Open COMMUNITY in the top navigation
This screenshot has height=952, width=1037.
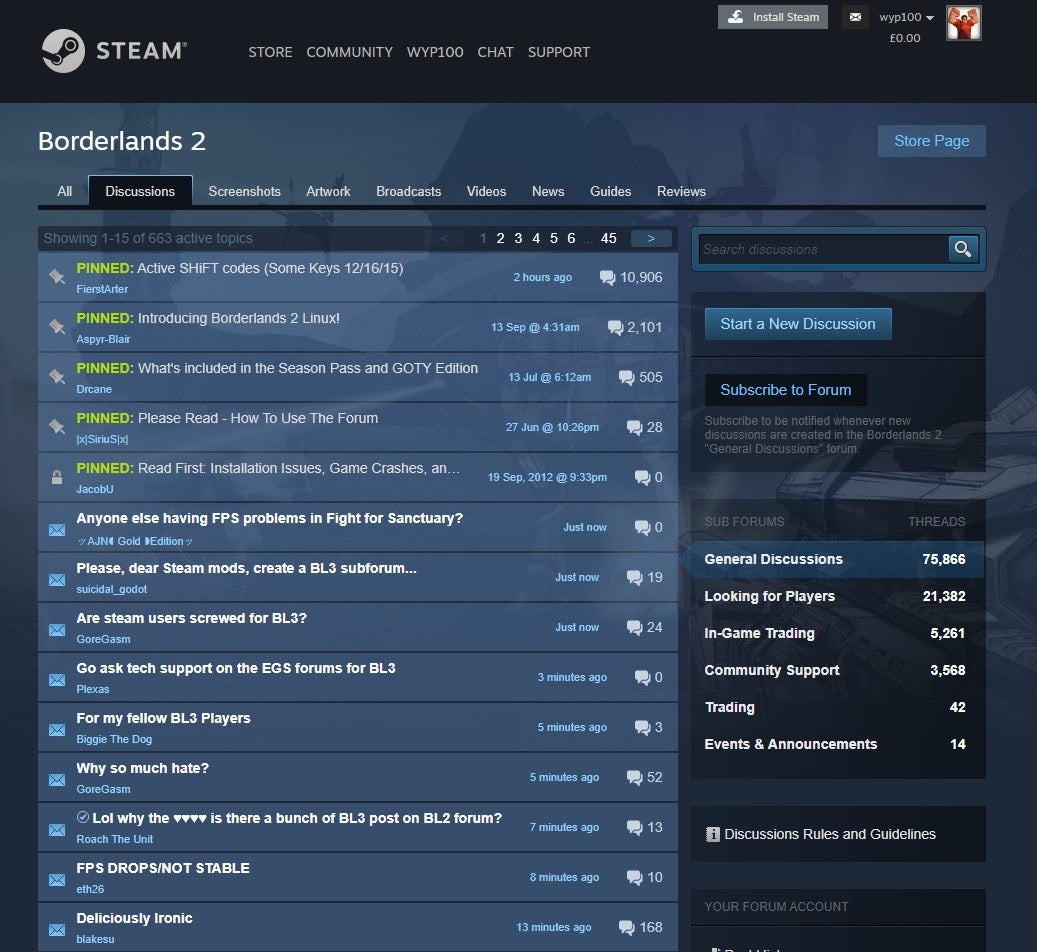pos(349,52)
